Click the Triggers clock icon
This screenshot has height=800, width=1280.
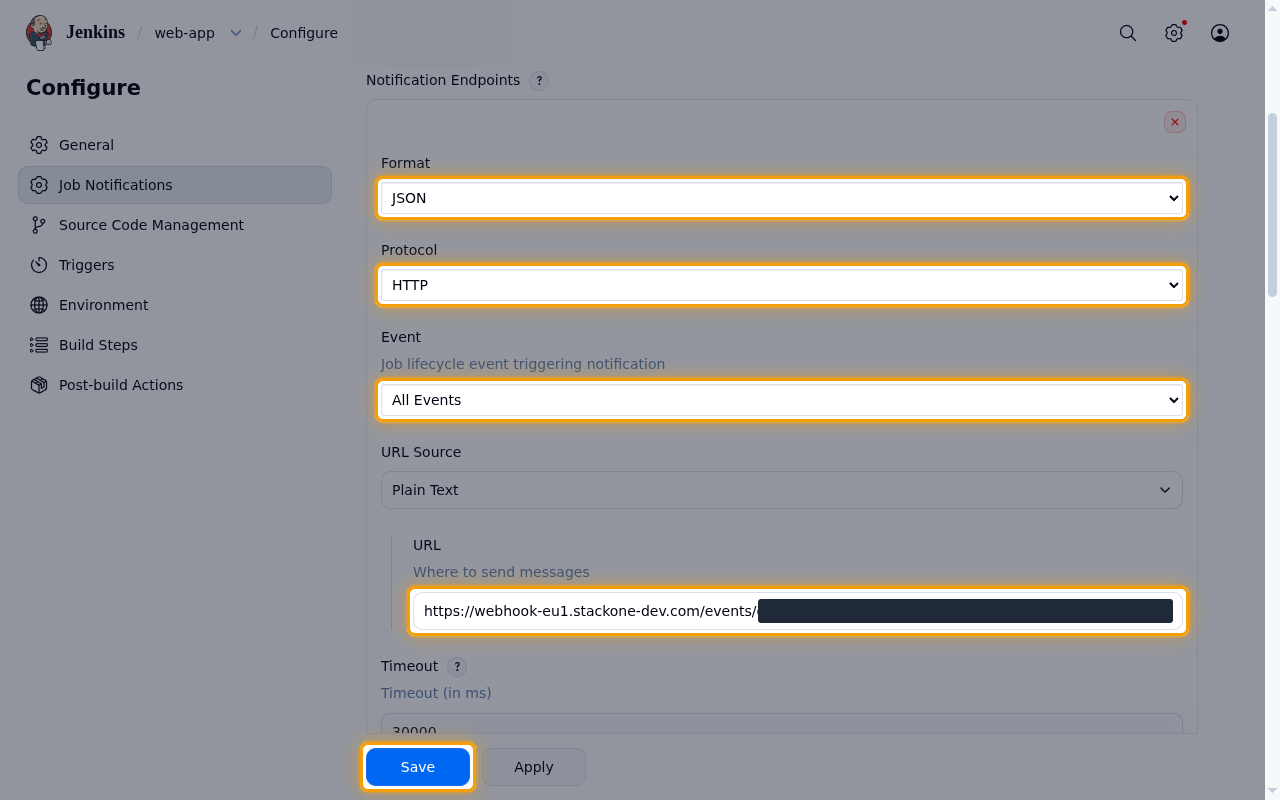tap(39, 265)
